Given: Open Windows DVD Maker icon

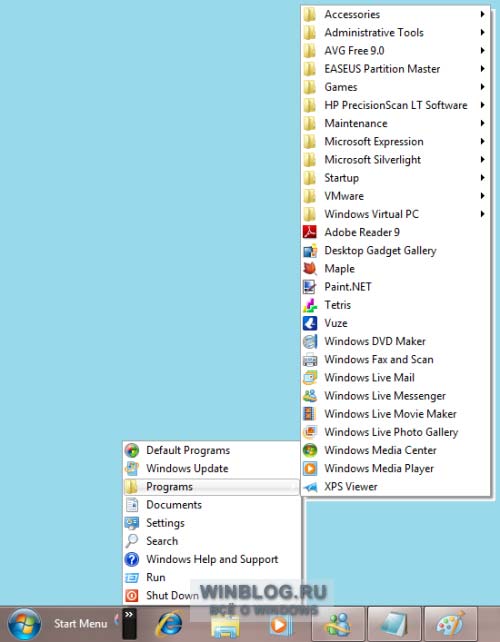Looking at the screenshot, I should 310,341.
